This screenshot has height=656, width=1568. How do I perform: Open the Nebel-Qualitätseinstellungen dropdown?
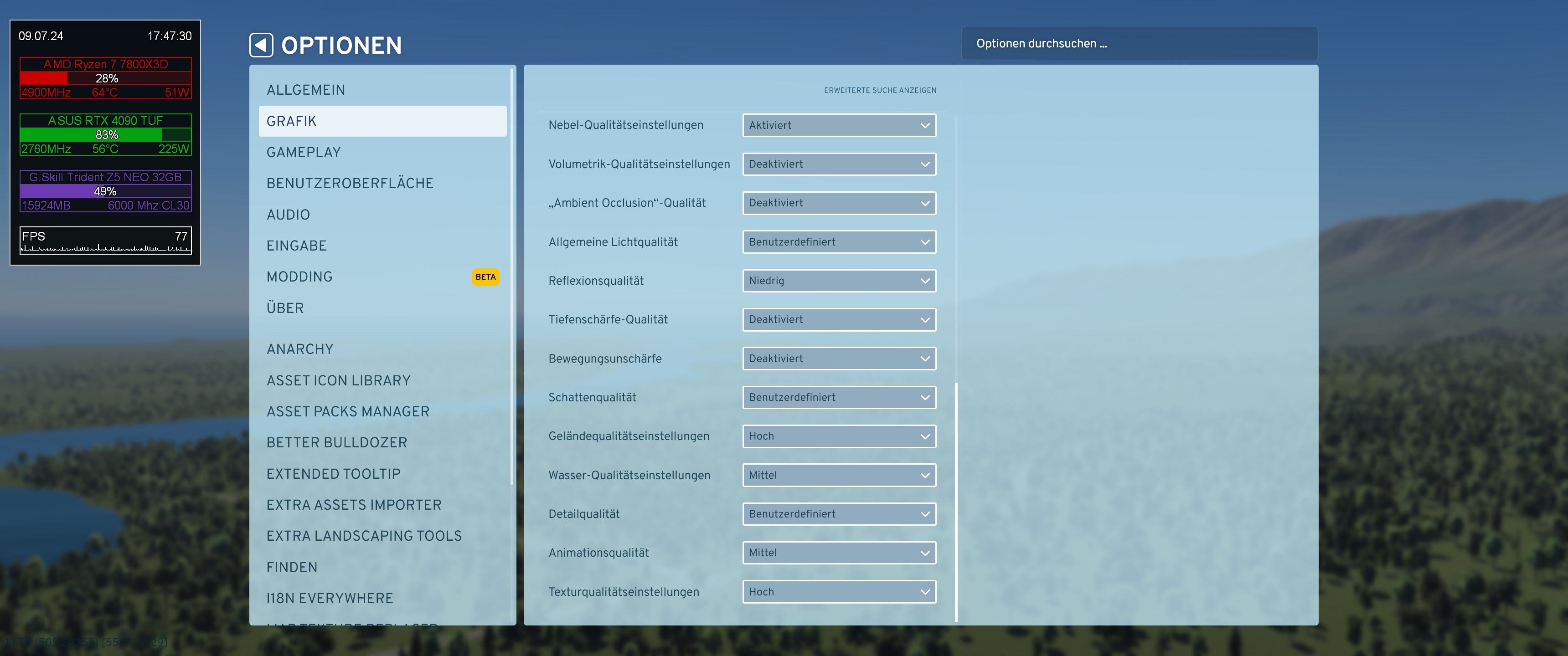(x=838, y=125)
